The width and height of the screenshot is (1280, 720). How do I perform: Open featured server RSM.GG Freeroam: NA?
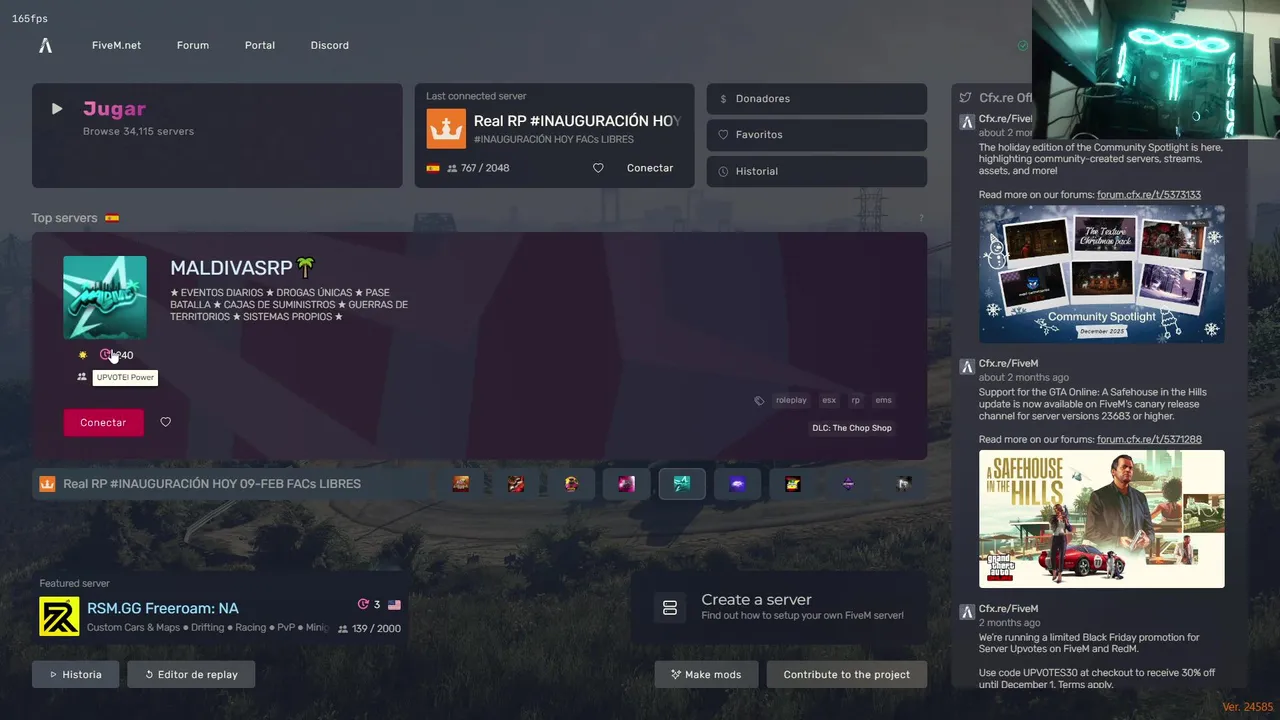[163, 608]
